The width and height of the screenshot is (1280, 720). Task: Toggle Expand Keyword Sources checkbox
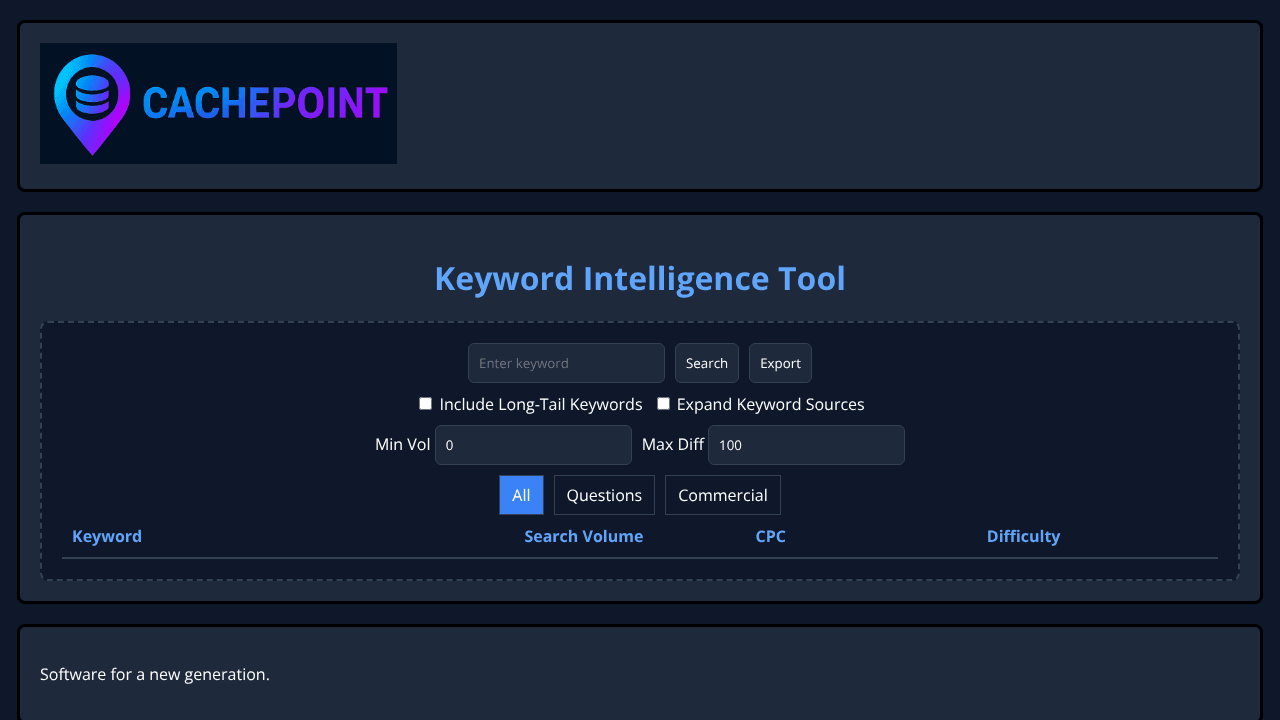coord(663,404)
